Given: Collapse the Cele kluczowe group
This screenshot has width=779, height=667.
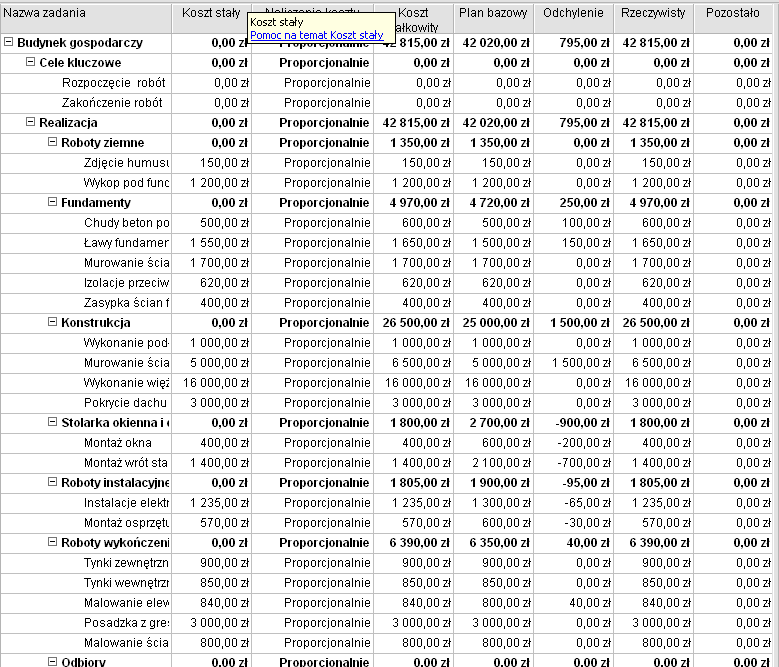Looking at the screenshot, I should 30,62.
